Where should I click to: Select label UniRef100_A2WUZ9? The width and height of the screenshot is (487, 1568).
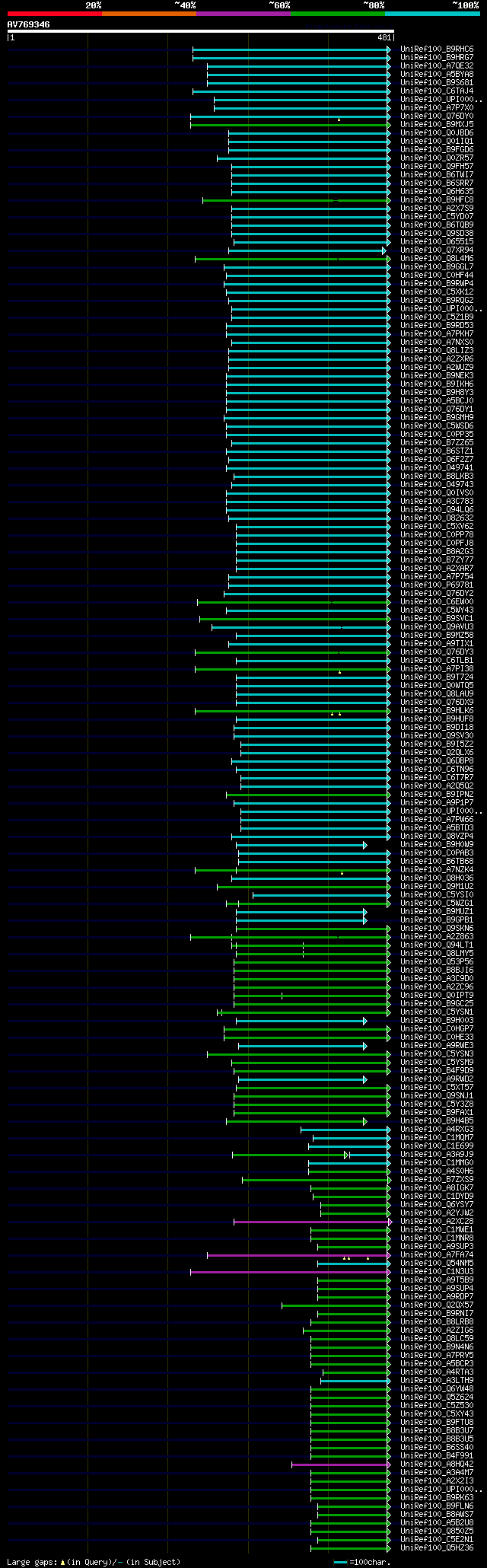(x=437, y=368)
